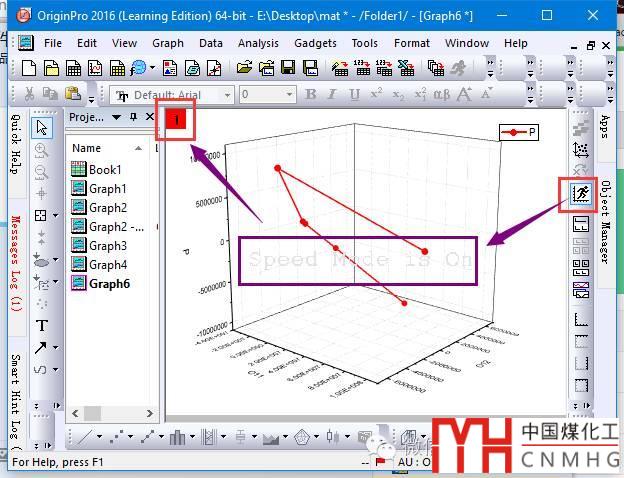Select Book1 in the project list
624x478 pixels.
click(x=105, y=170)
